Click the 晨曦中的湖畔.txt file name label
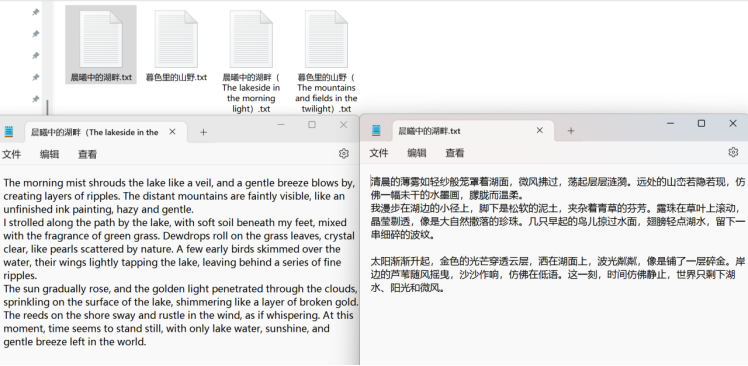Image resolution: width=748 pixels, height=366 pixels. pyautogui.click(x=101, y=77)
